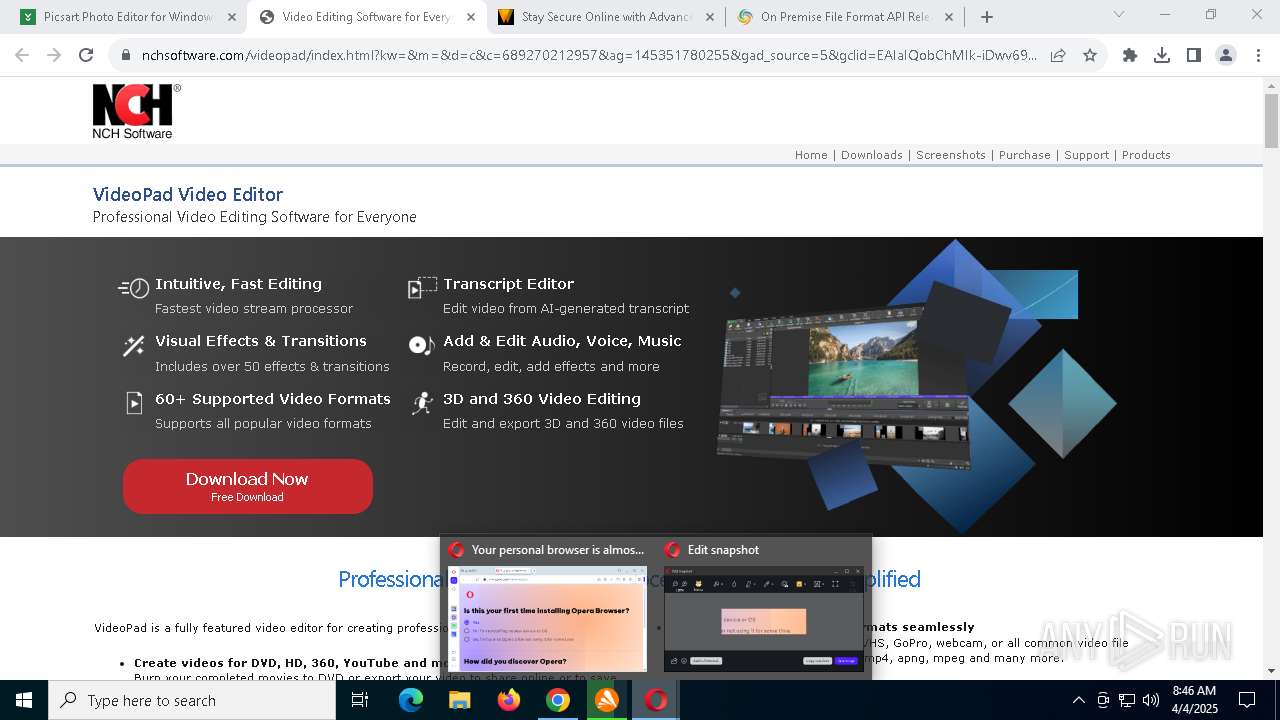1280x720 pixels.
Task: Open Chrome three-dot menu
Action: coord(1258,56)
